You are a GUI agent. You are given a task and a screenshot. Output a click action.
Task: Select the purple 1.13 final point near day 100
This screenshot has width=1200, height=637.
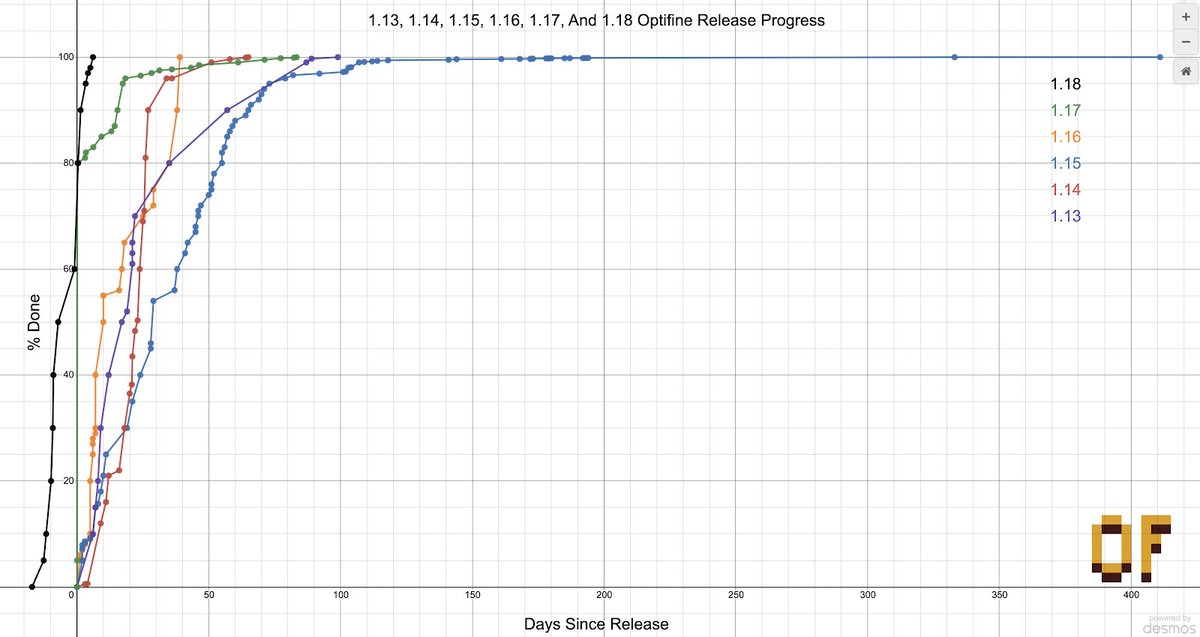coord(338,57)
